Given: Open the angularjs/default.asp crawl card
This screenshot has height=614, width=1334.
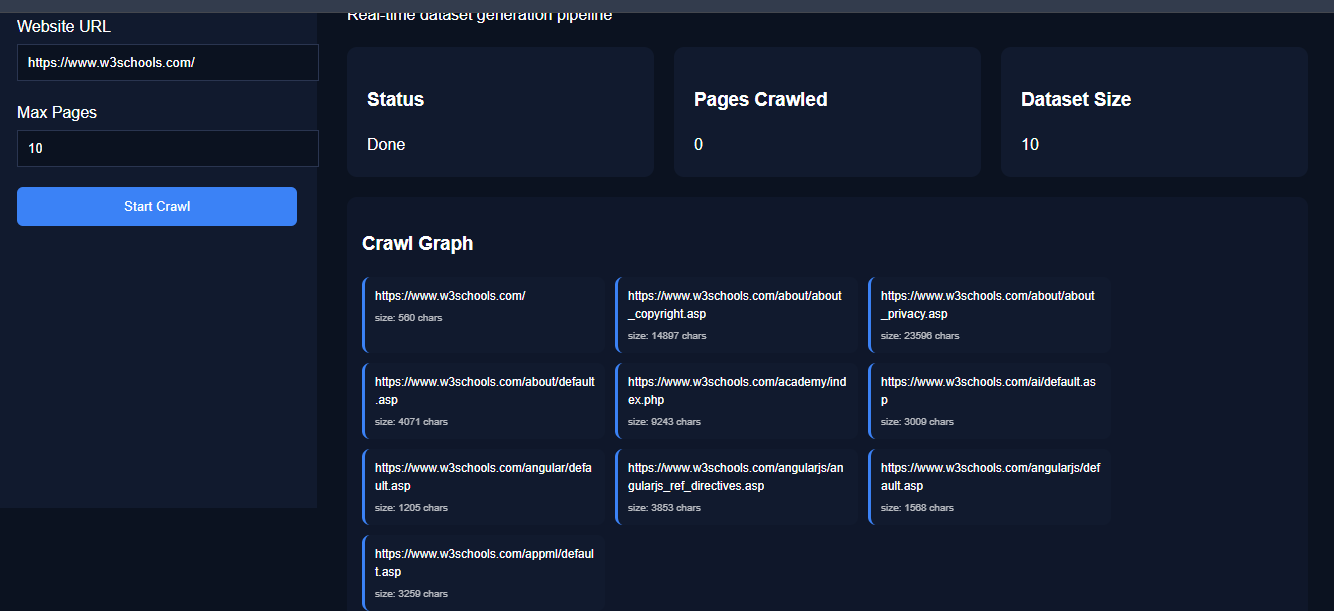Looking at the screenshot, I should tap(989, 487).
